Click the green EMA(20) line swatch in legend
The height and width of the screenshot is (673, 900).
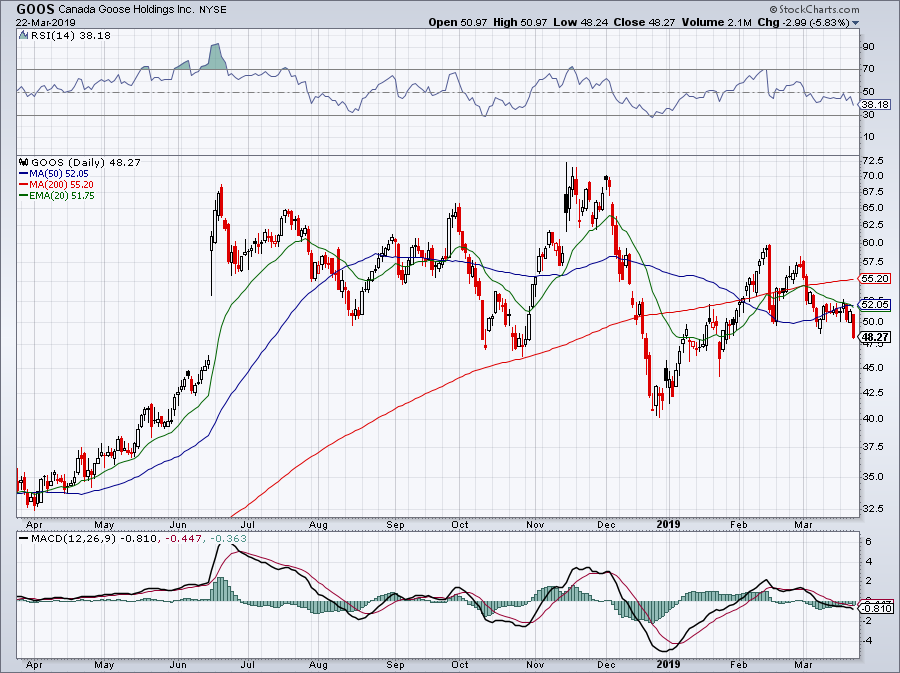coord(24,195)
